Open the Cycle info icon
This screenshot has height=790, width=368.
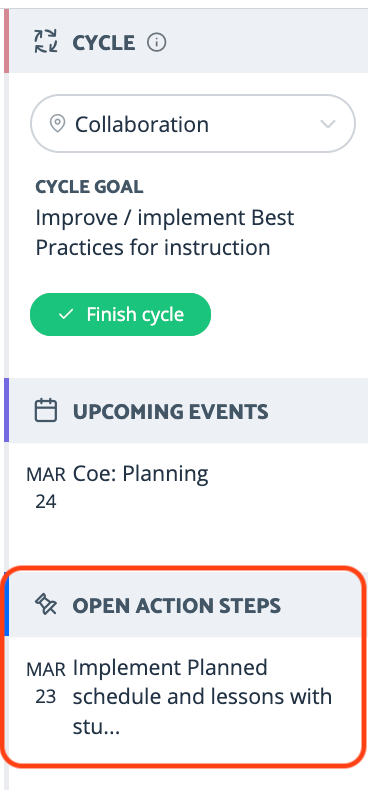coord(156,43)
